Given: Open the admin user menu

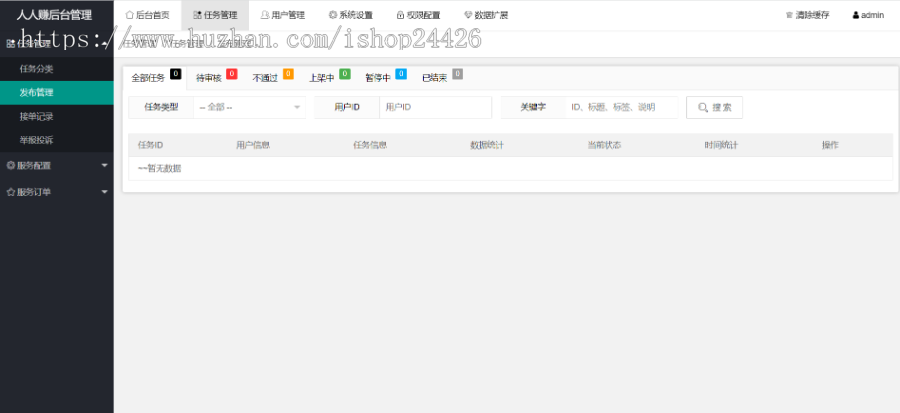Looking at the screenshot, I should [868, 15].
